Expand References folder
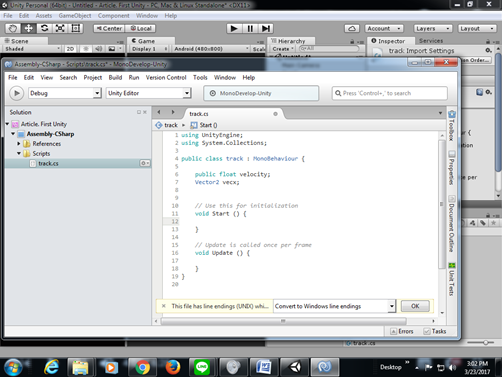The width and height of the screenshot is (502, 377). pyautogui.click(x=19, y=144)
